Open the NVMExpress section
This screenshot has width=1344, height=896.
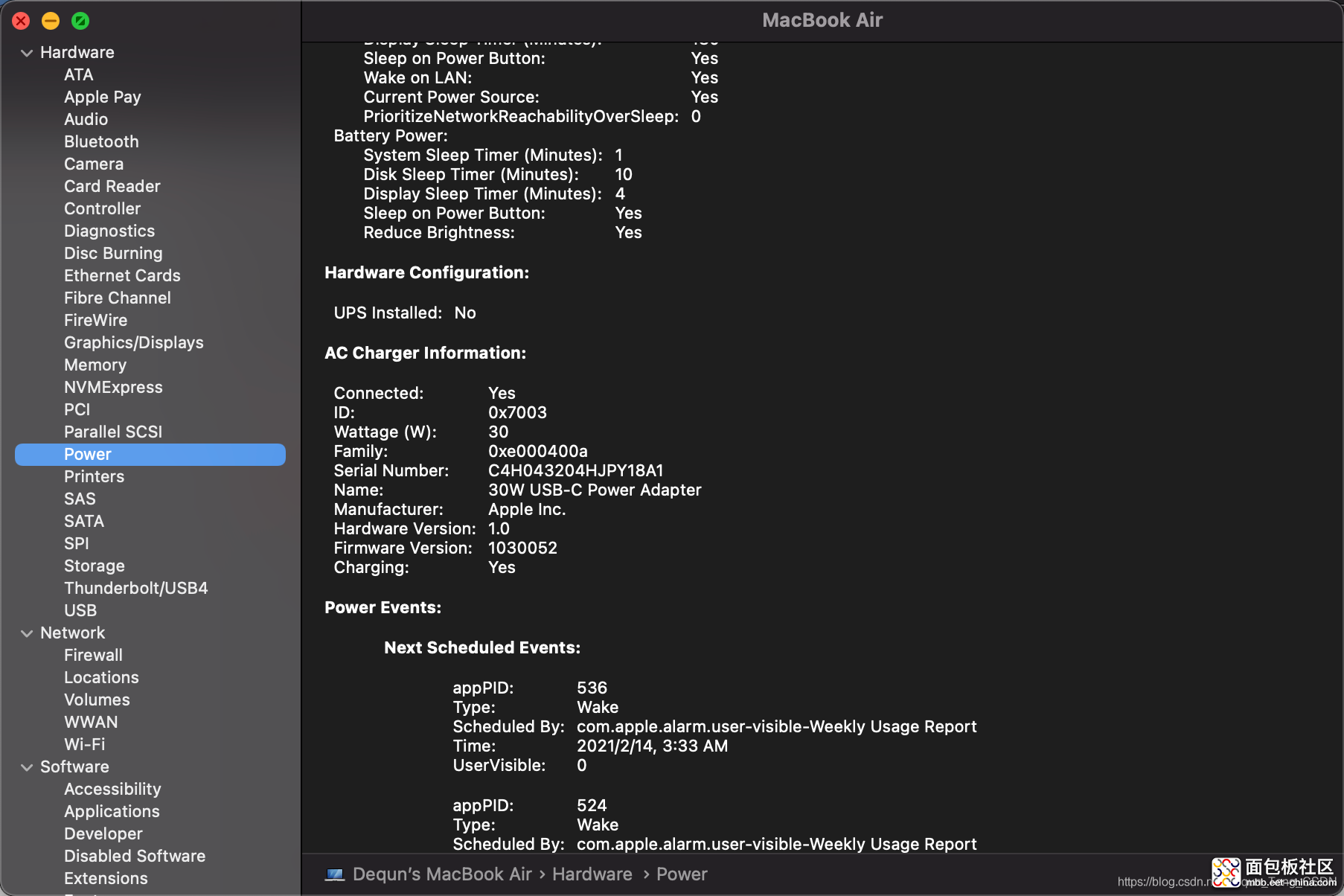click(x=113, y=388)
